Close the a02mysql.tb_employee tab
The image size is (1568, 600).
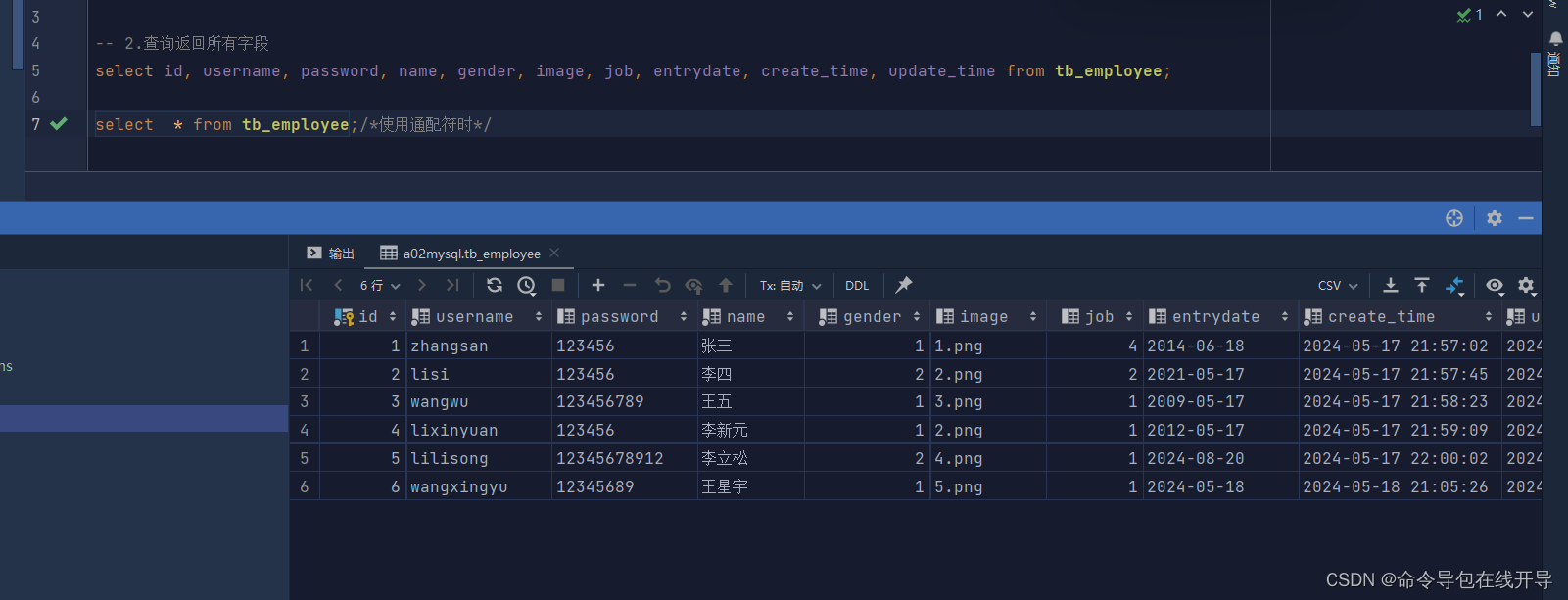(554, 253)
